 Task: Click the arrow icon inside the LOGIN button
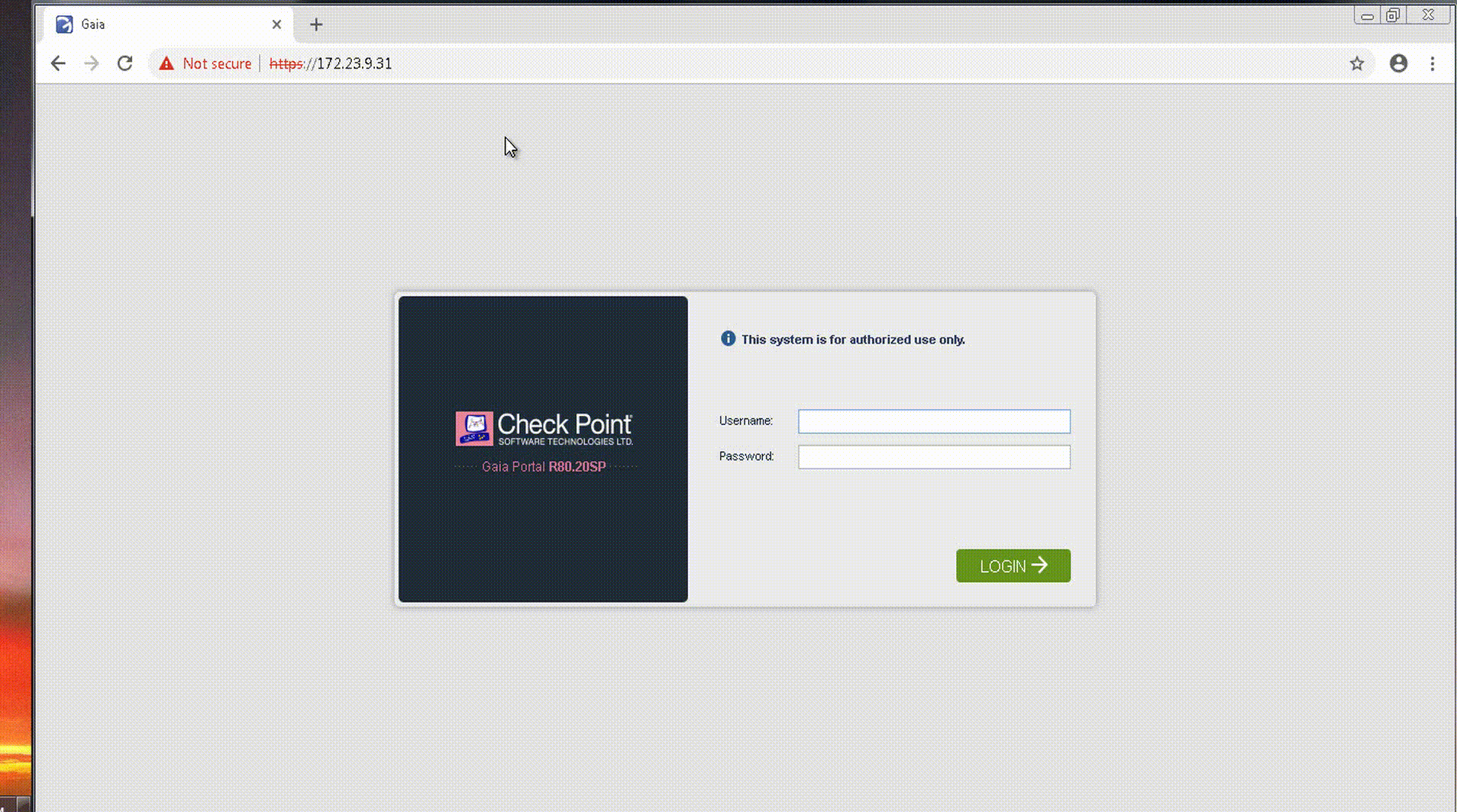pyautogui.click(x=1041, y=565)
